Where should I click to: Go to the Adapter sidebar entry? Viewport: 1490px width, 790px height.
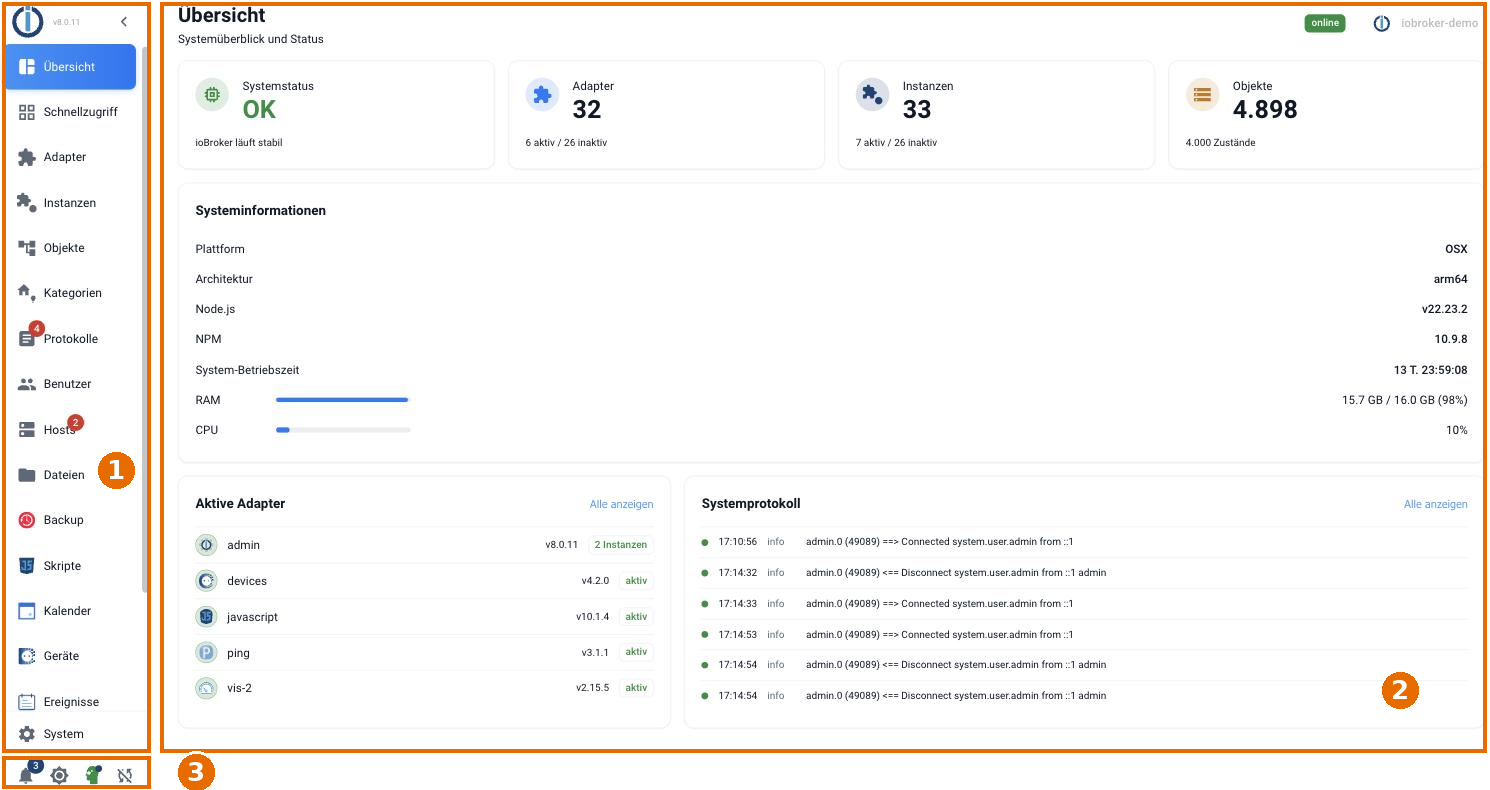coord(71,157)
